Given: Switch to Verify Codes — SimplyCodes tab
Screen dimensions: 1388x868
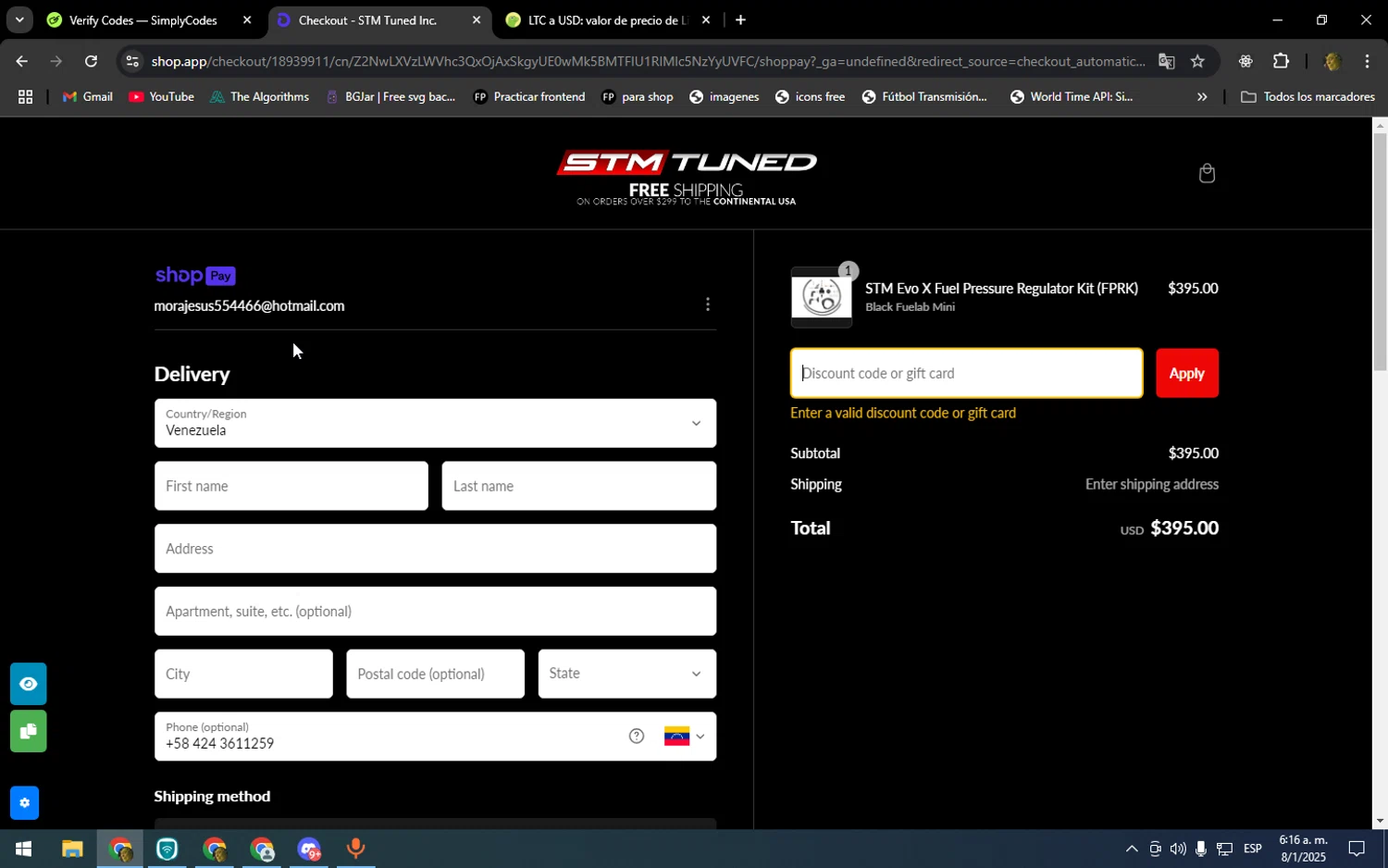Looking at the screenshot, I should tap(143, 19).
